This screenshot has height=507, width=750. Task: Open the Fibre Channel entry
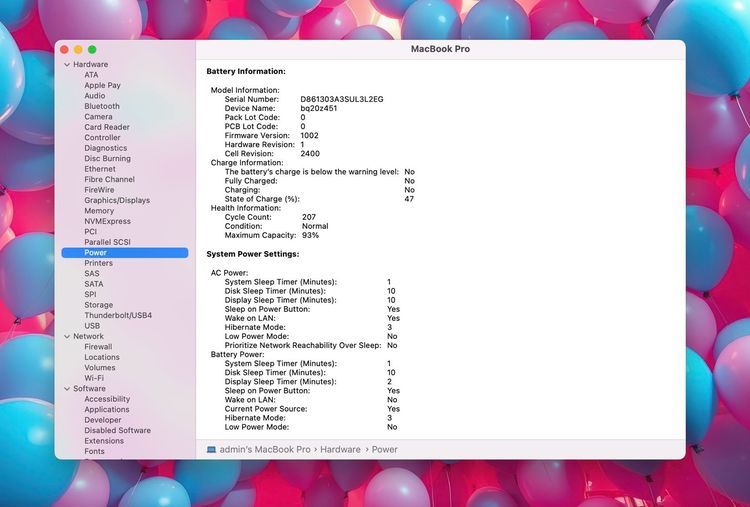tap(110, 179)
